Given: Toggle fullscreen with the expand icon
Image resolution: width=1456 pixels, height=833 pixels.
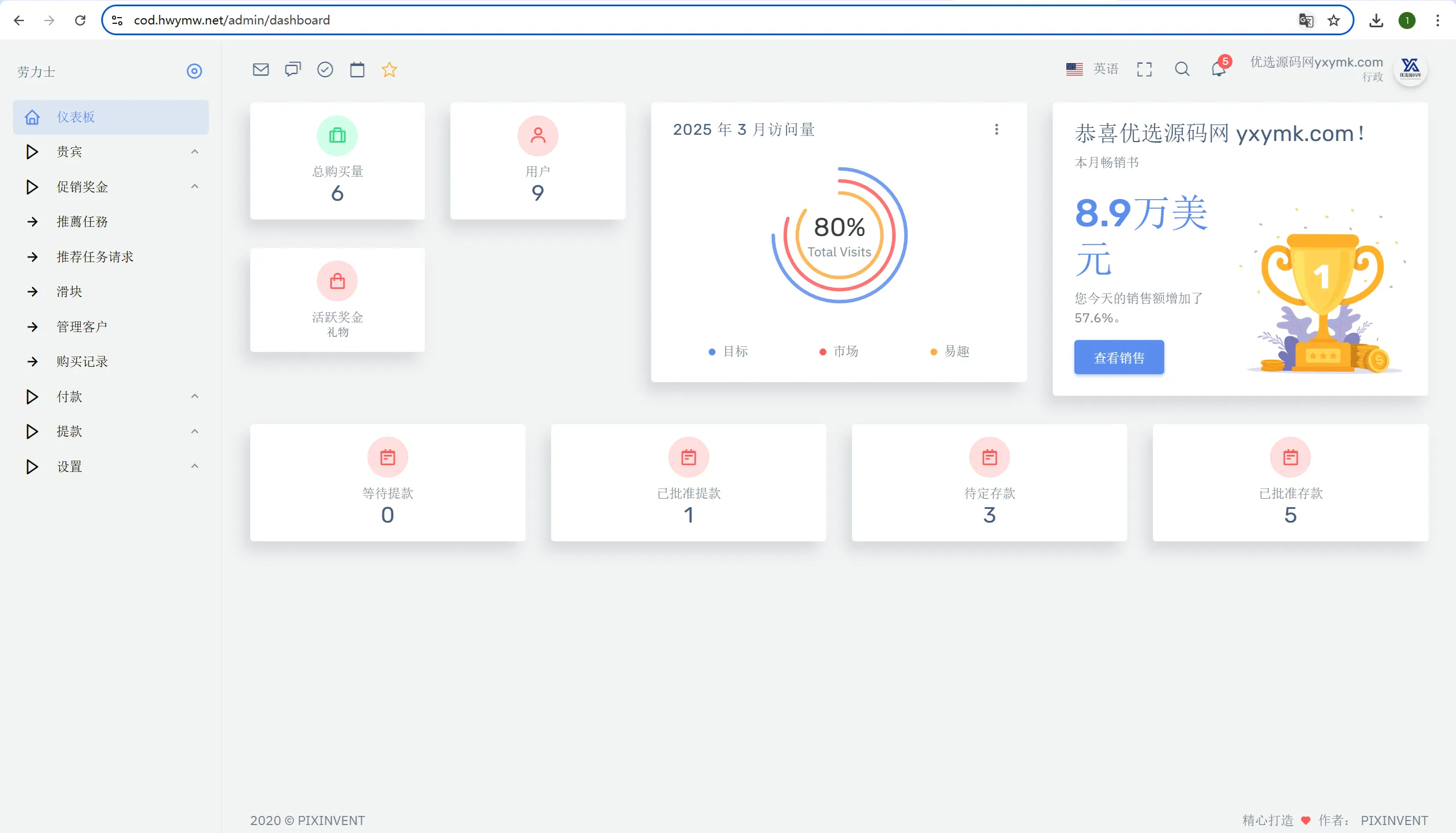Looking at the screenshot, I should 1144,70.
